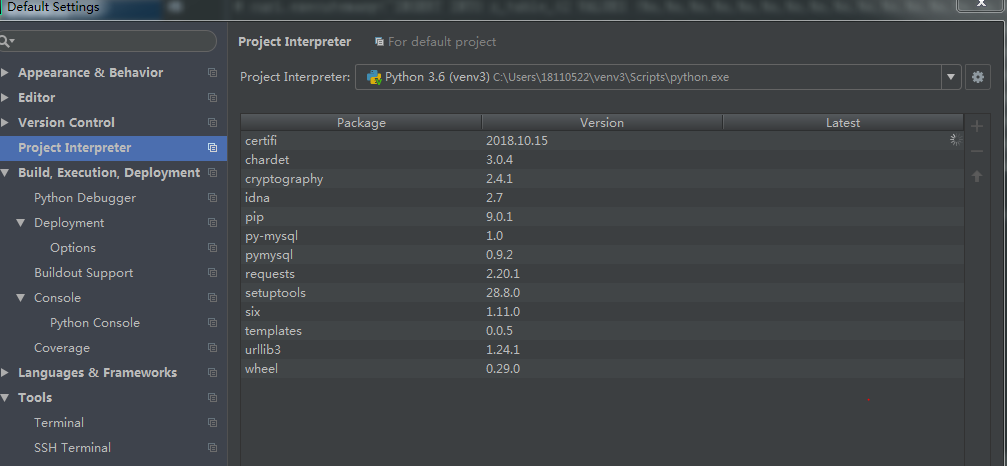The image size is (1007, 466).
Task: Click project-level icon beside Appearance & Behavior
Action: [213, 73]
